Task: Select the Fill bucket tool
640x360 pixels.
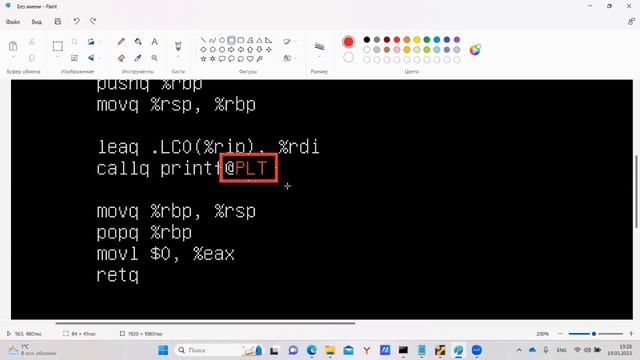Action: pyautogui.click(x=138, y=42)
